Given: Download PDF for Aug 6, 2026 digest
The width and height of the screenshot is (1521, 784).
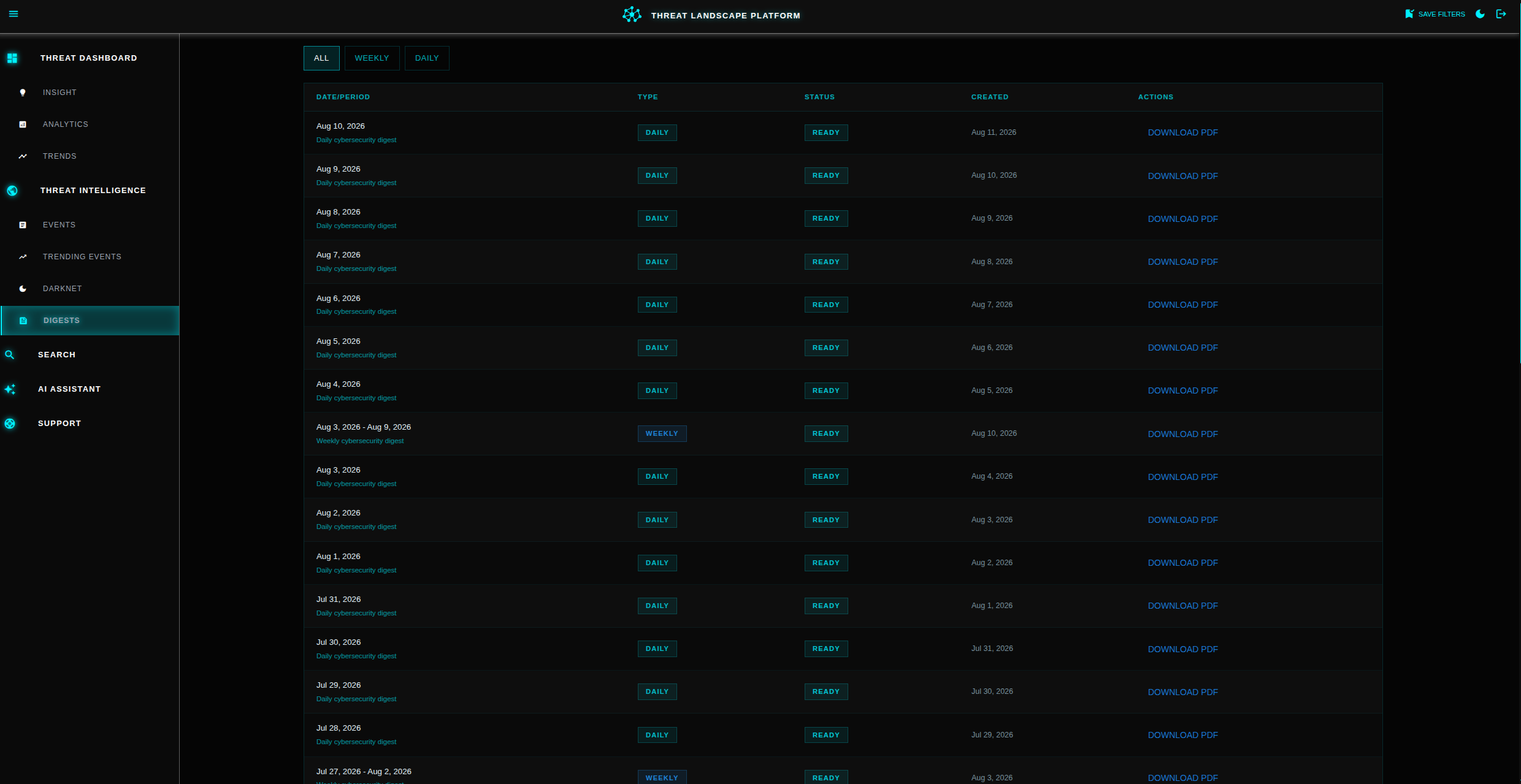Looking at the screenshot, I should coord(1182,305).
